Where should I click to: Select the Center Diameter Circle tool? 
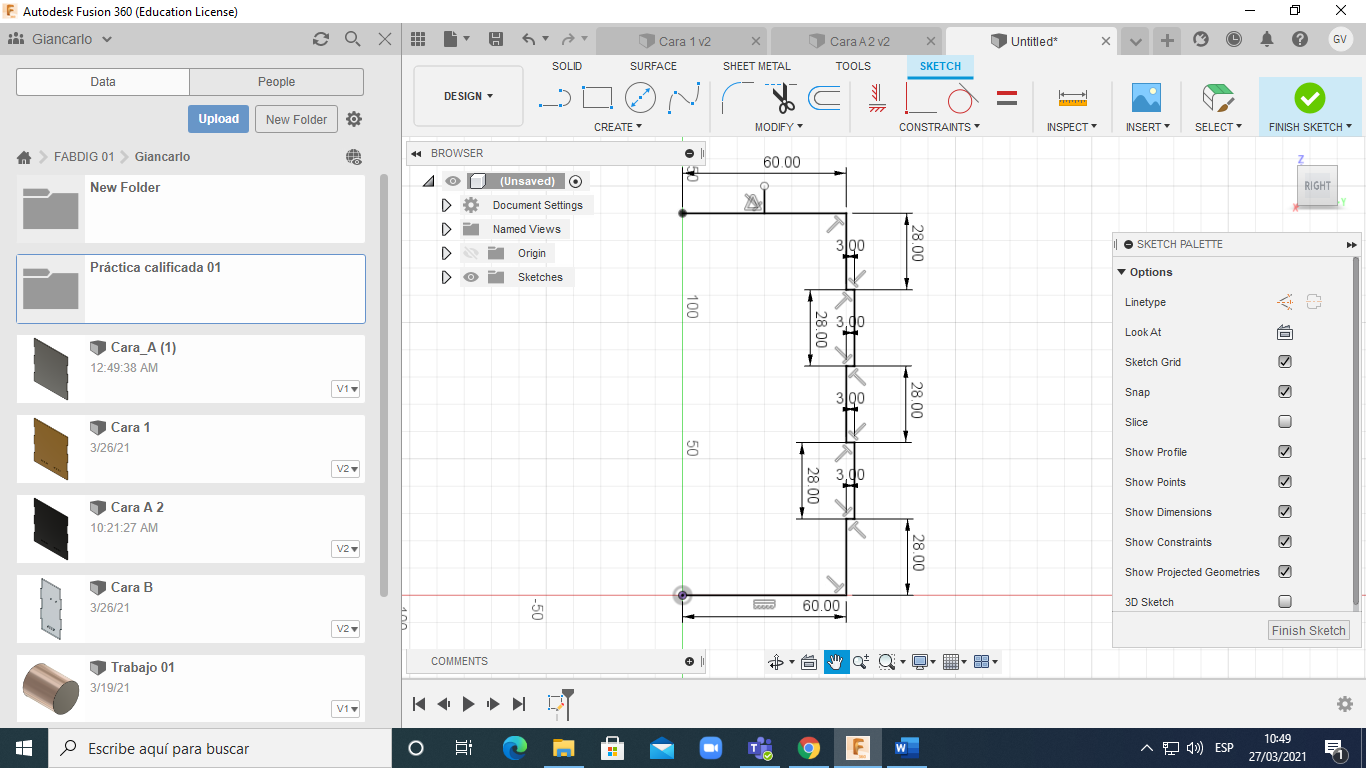pyautogui.click(x=640, y=98)
